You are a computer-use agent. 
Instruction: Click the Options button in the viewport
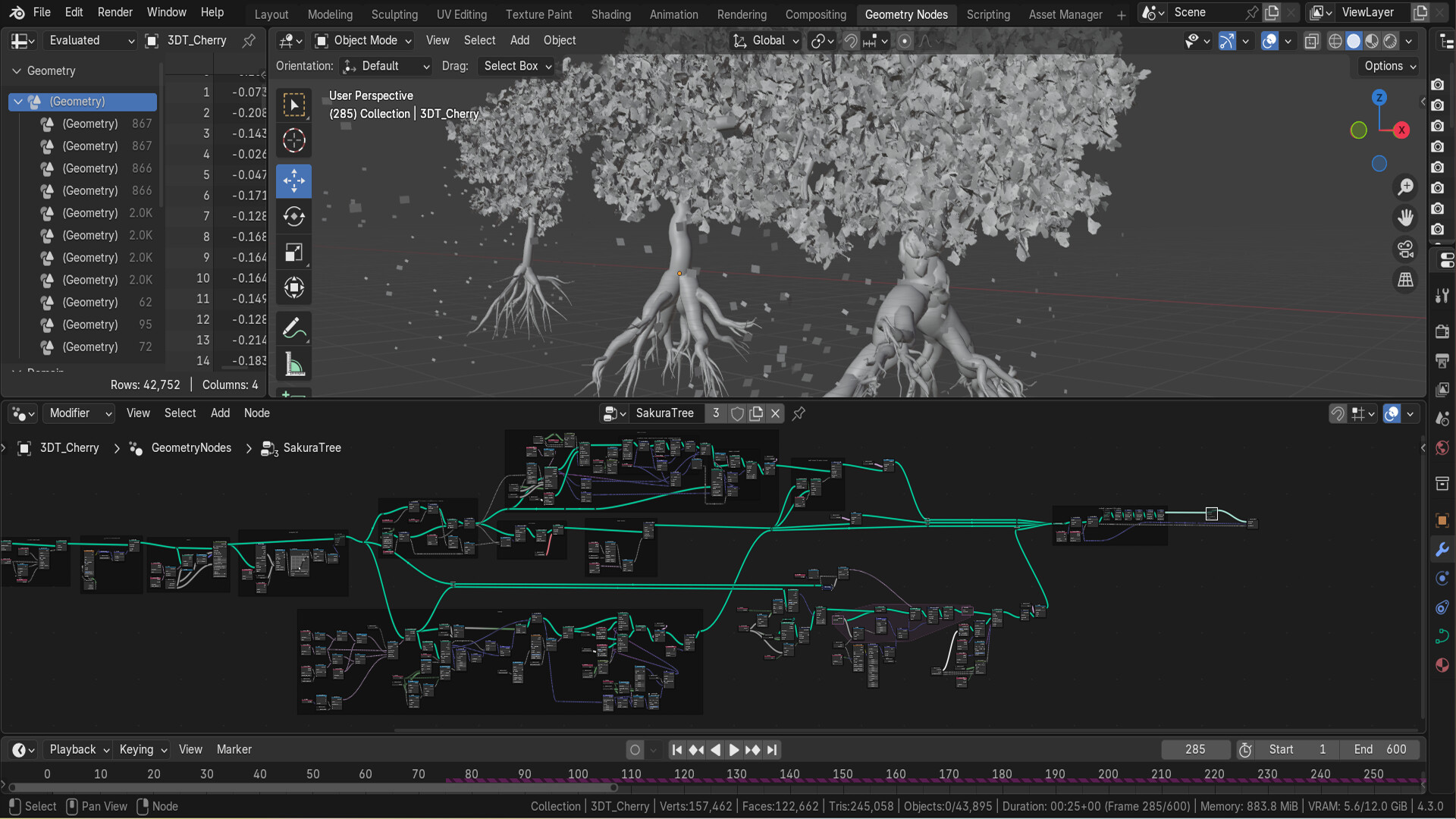(x=1386, y=66)
